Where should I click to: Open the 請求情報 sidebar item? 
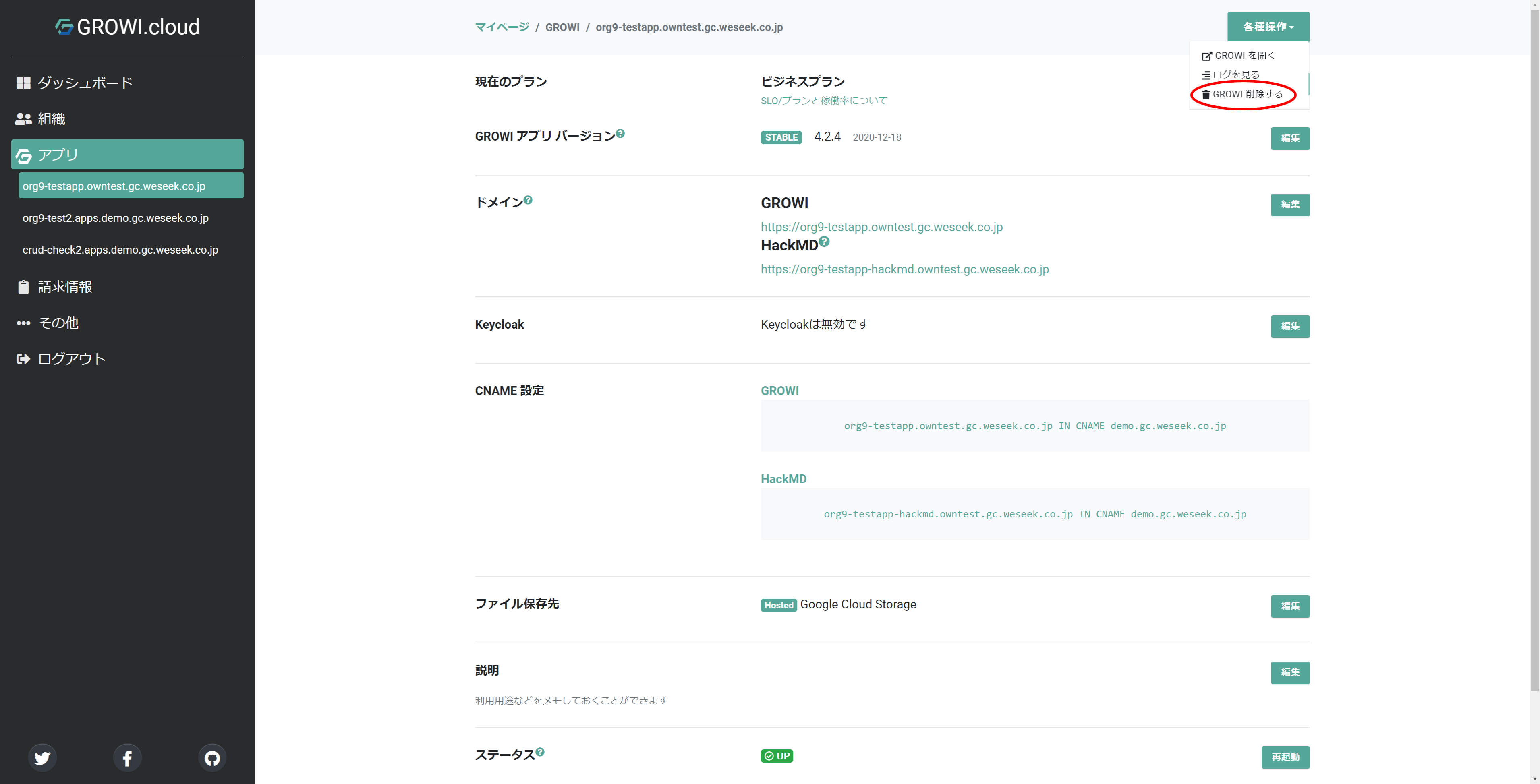(127, 287)
